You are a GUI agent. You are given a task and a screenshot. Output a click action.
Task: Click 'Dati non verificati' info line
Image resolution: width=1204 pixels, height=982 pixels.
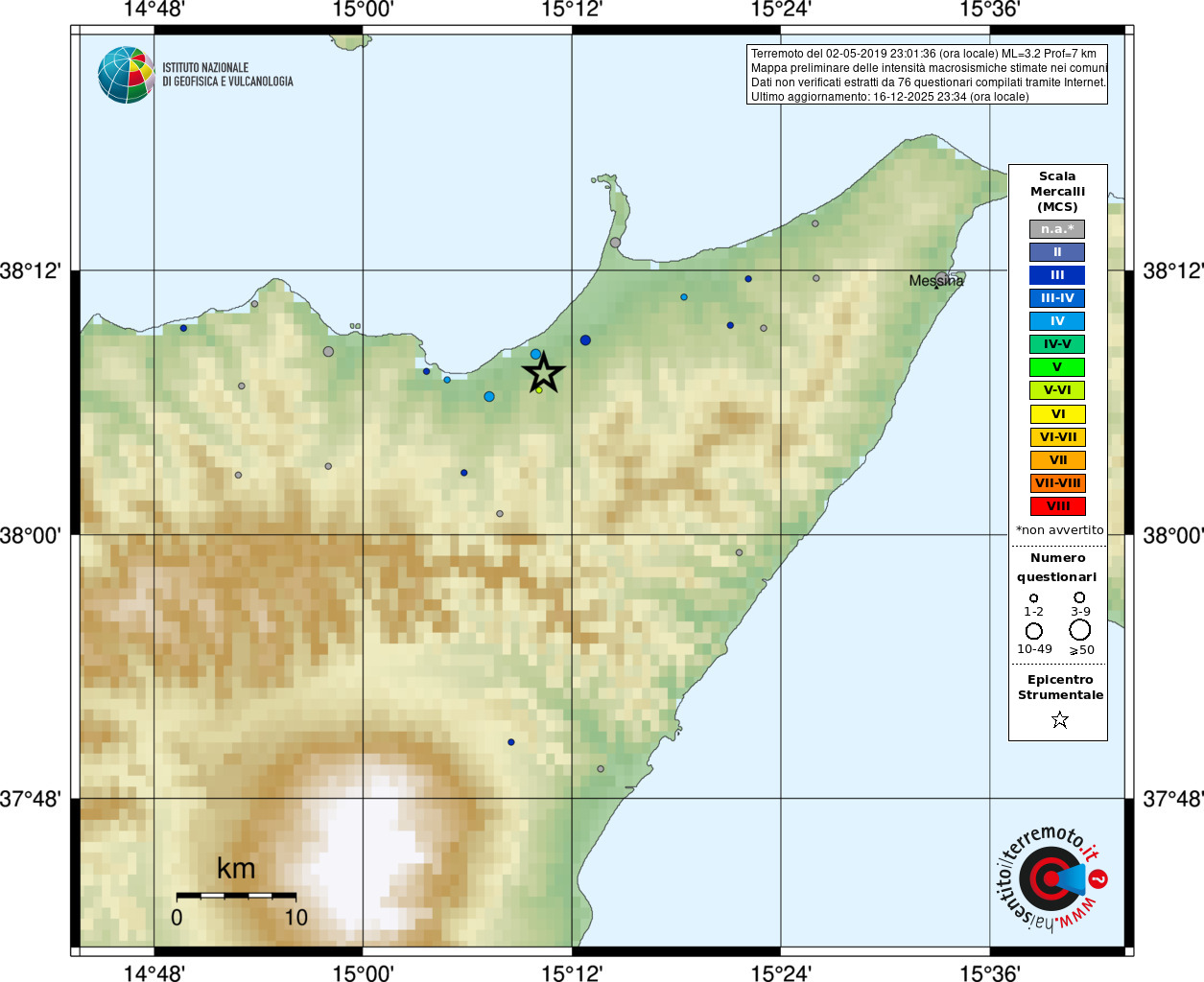[928, 82]
